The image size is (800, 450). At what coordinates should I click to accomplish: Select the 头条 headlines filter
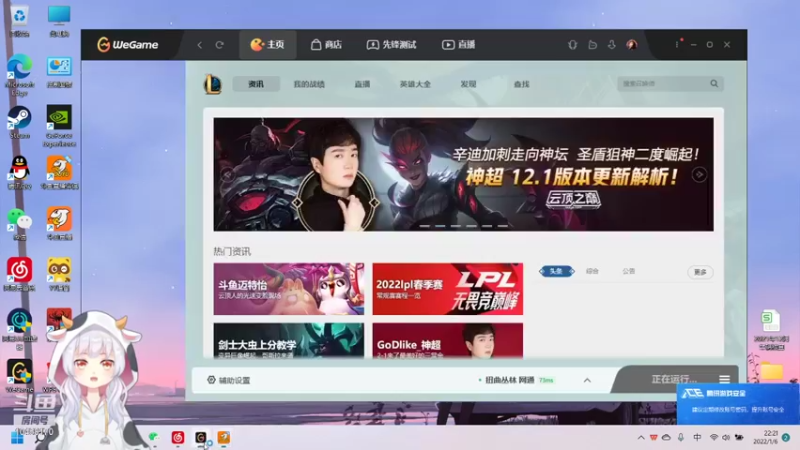click(x=556, y=271)
